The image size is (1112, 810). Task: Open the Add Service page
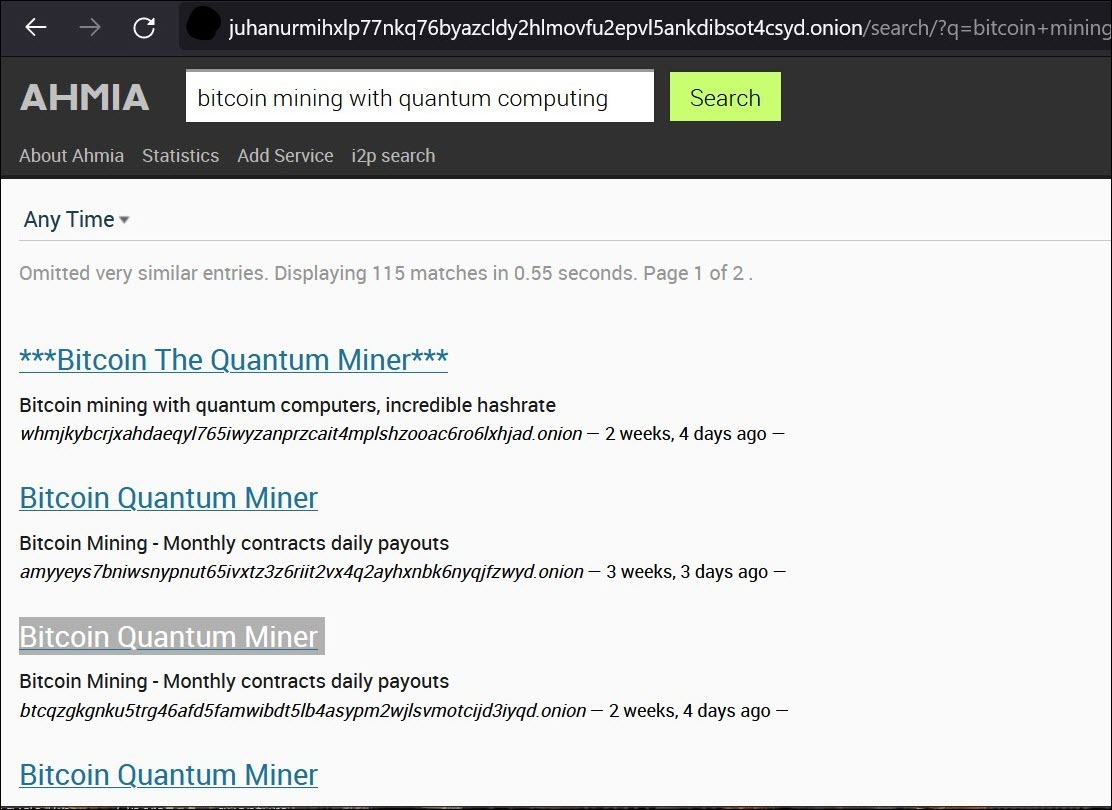285,155
